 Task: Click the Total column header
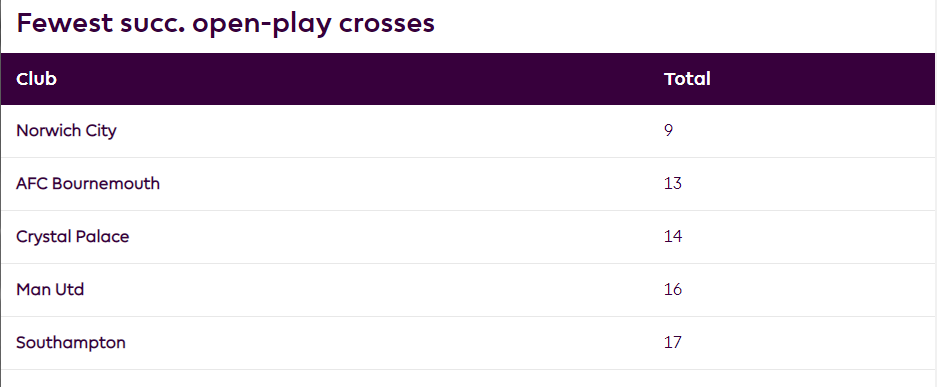click(687, 79)
